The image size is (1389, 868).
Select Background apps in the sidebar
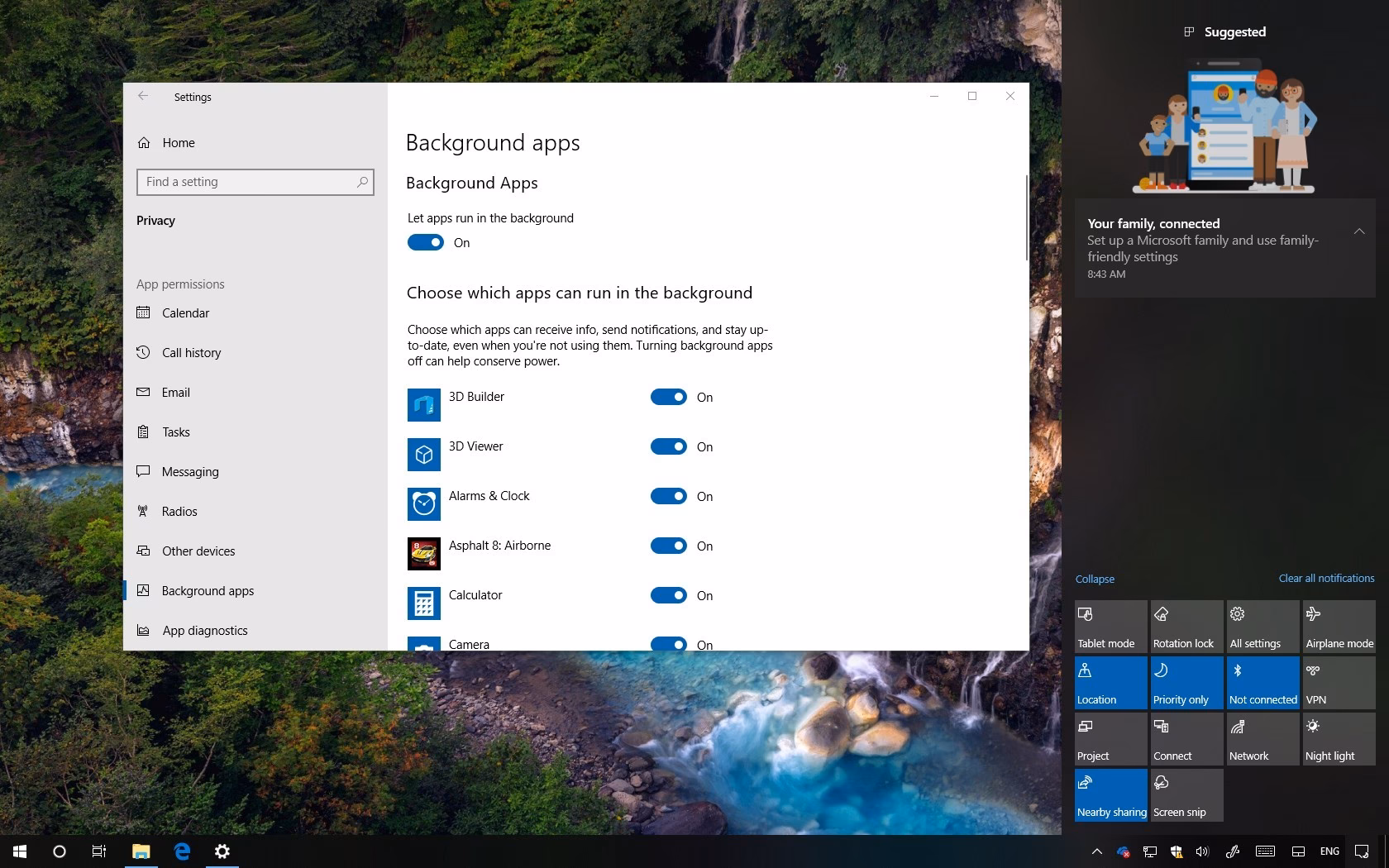[207, 590]
